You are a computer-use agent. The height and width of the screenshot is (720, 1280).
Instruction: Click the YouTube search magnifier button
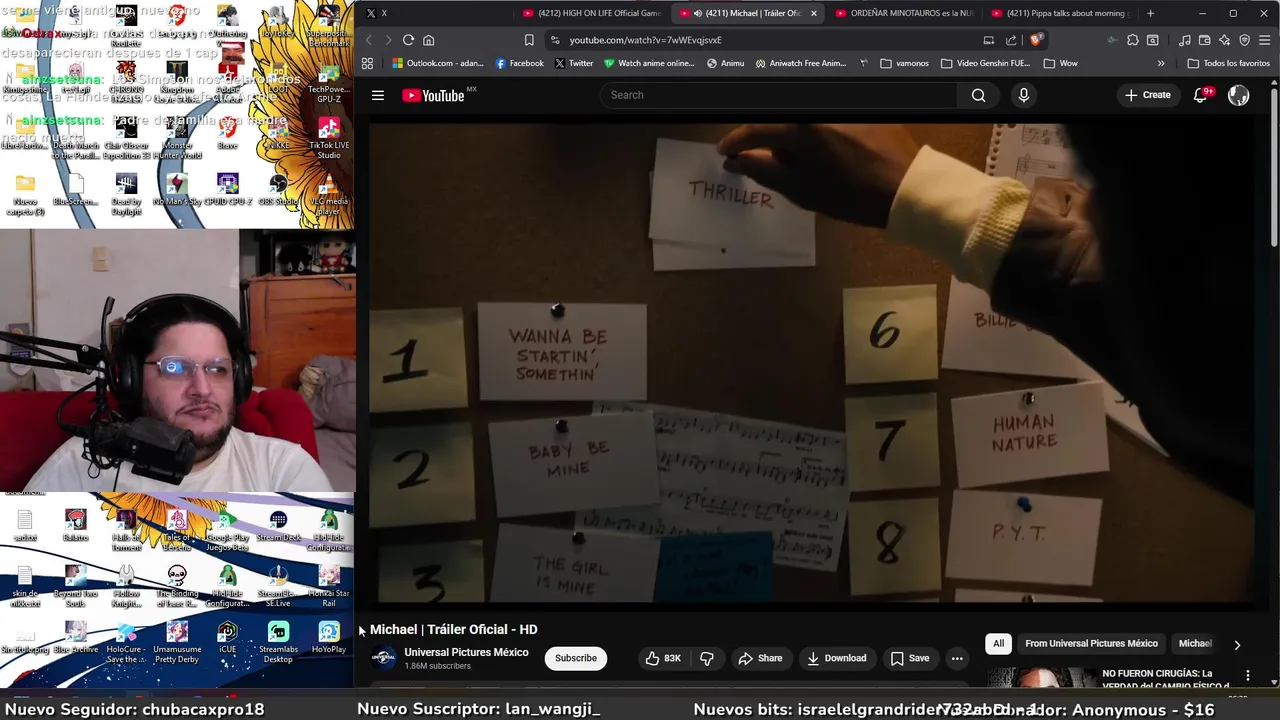point(978,95)
